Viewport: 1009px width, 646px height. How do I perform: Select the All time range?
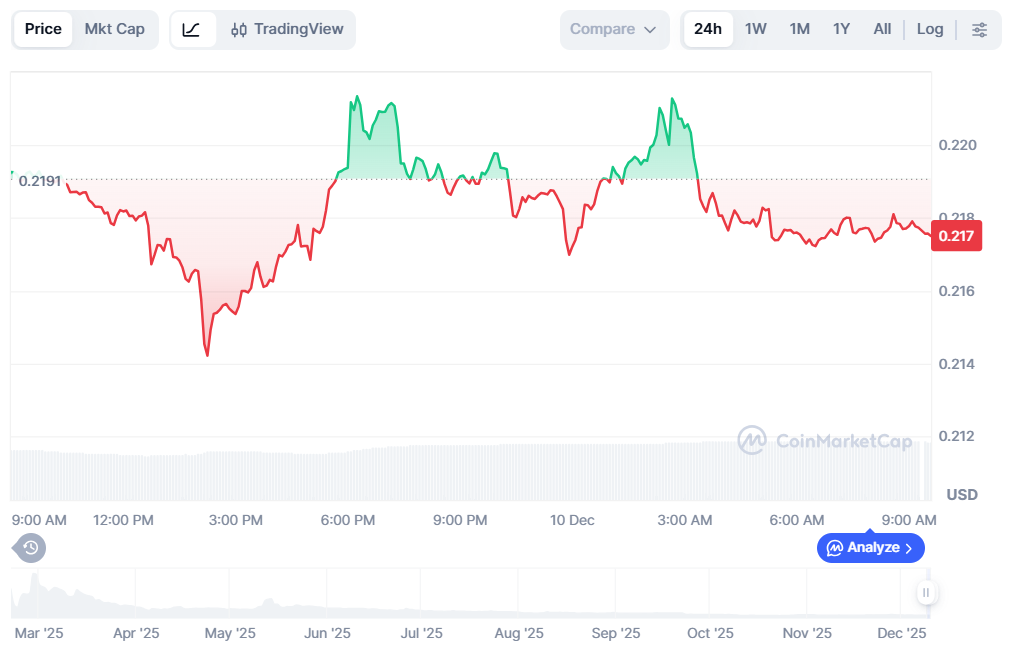[882, 29]
